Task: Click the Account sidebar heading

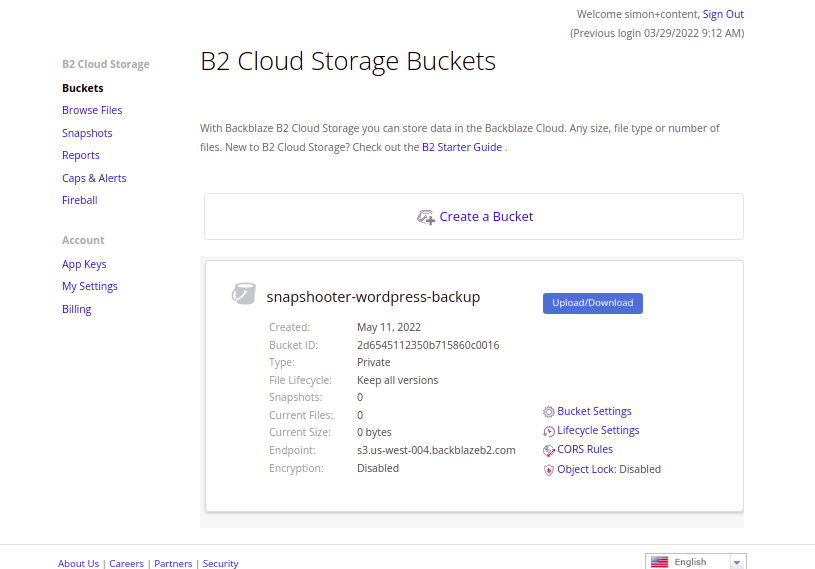Action: [x=83, y=240]
